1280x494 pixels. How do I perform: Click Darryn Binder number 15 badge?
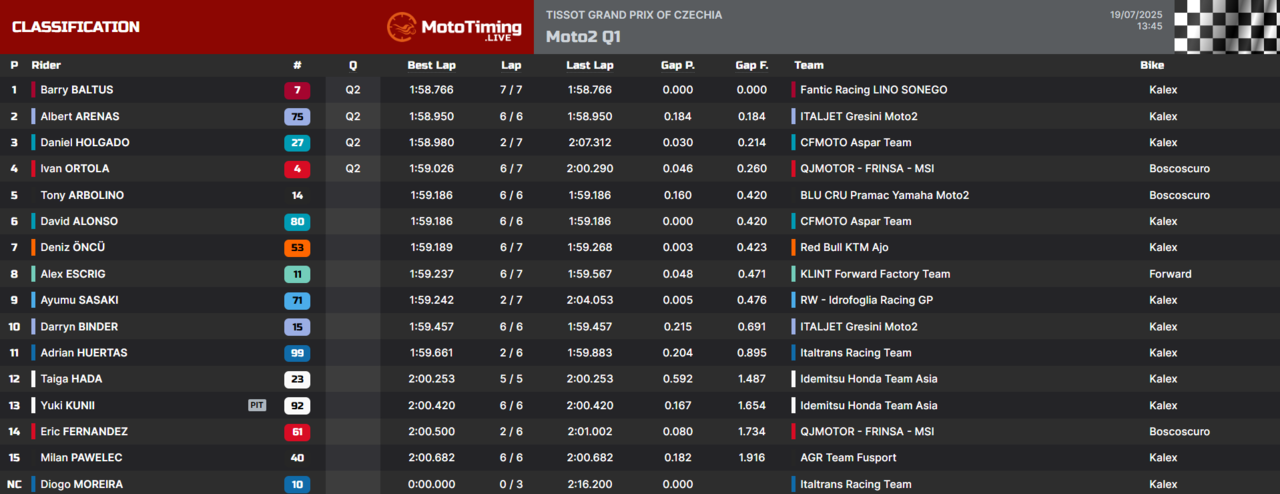click(297, 326)
